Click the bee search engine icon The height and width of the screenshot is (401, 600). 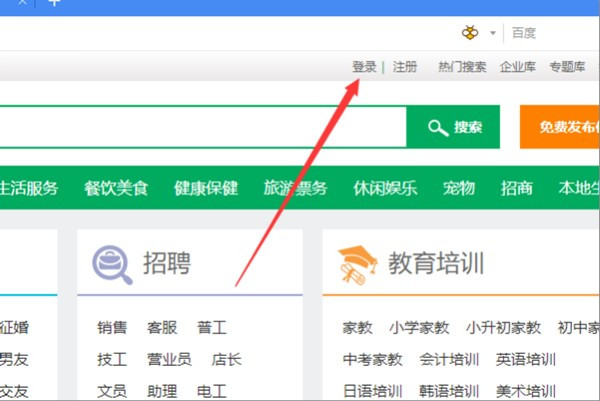click(x=470, y=33)
